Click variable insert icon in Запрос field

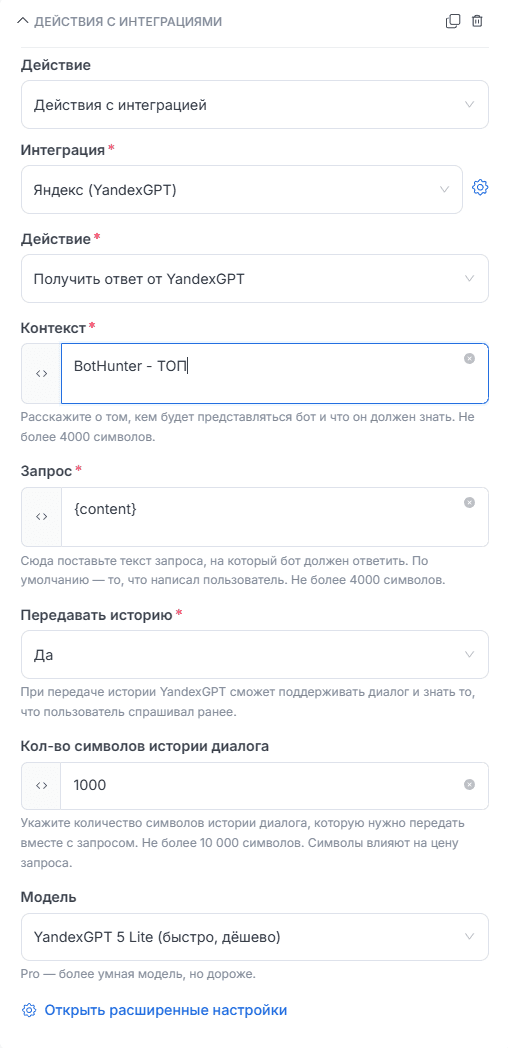(41, 517)
